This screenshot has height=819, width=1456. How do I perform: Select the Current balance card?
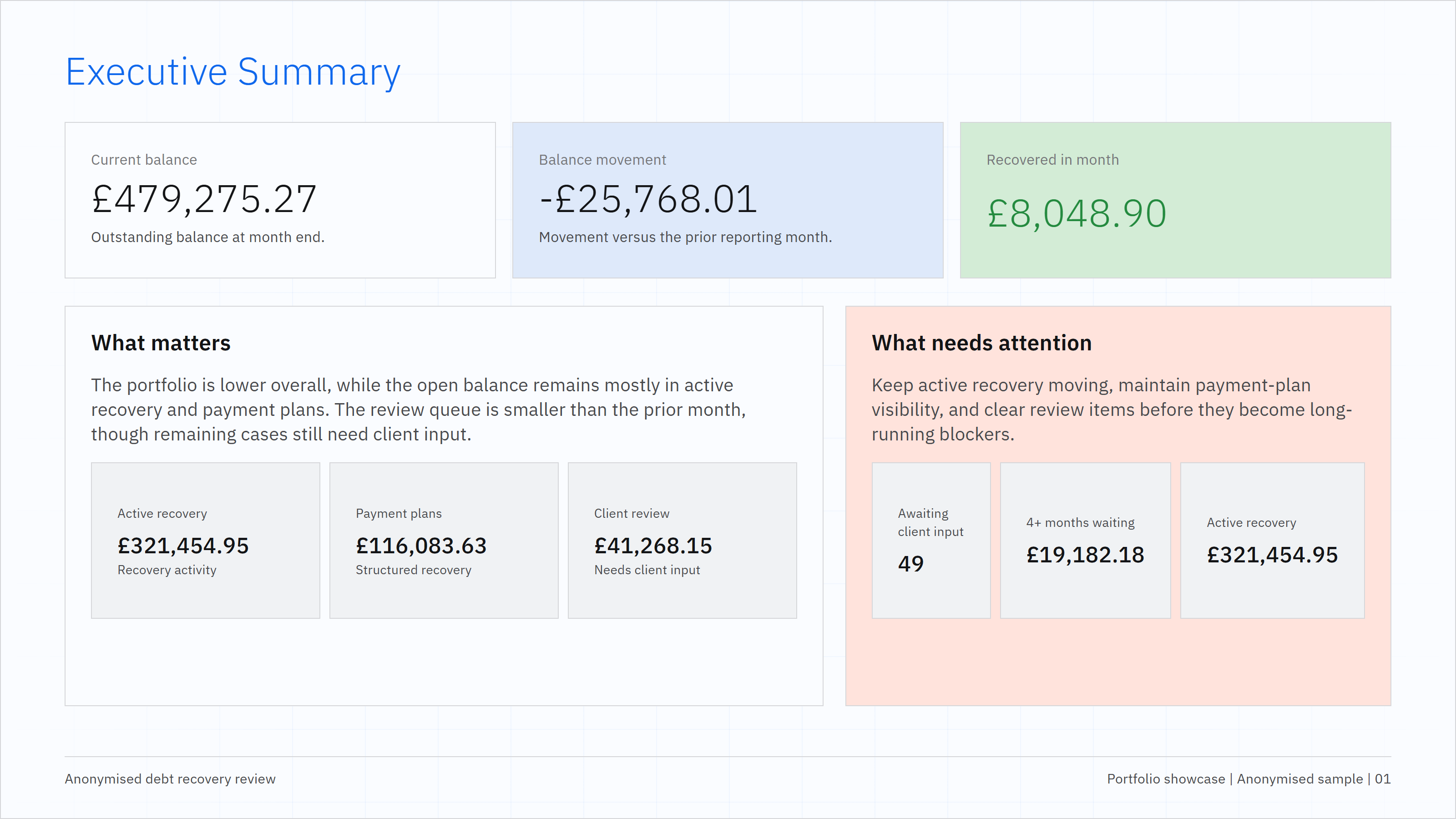[280, 200]
